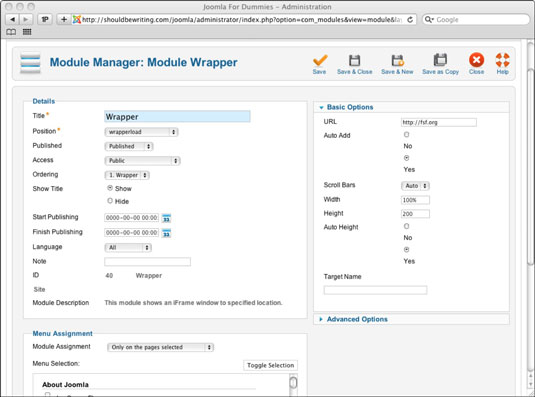The width and height of the screenshot is (535, 397).
Task: Click the Save & New icon
Action: (397, 60)
